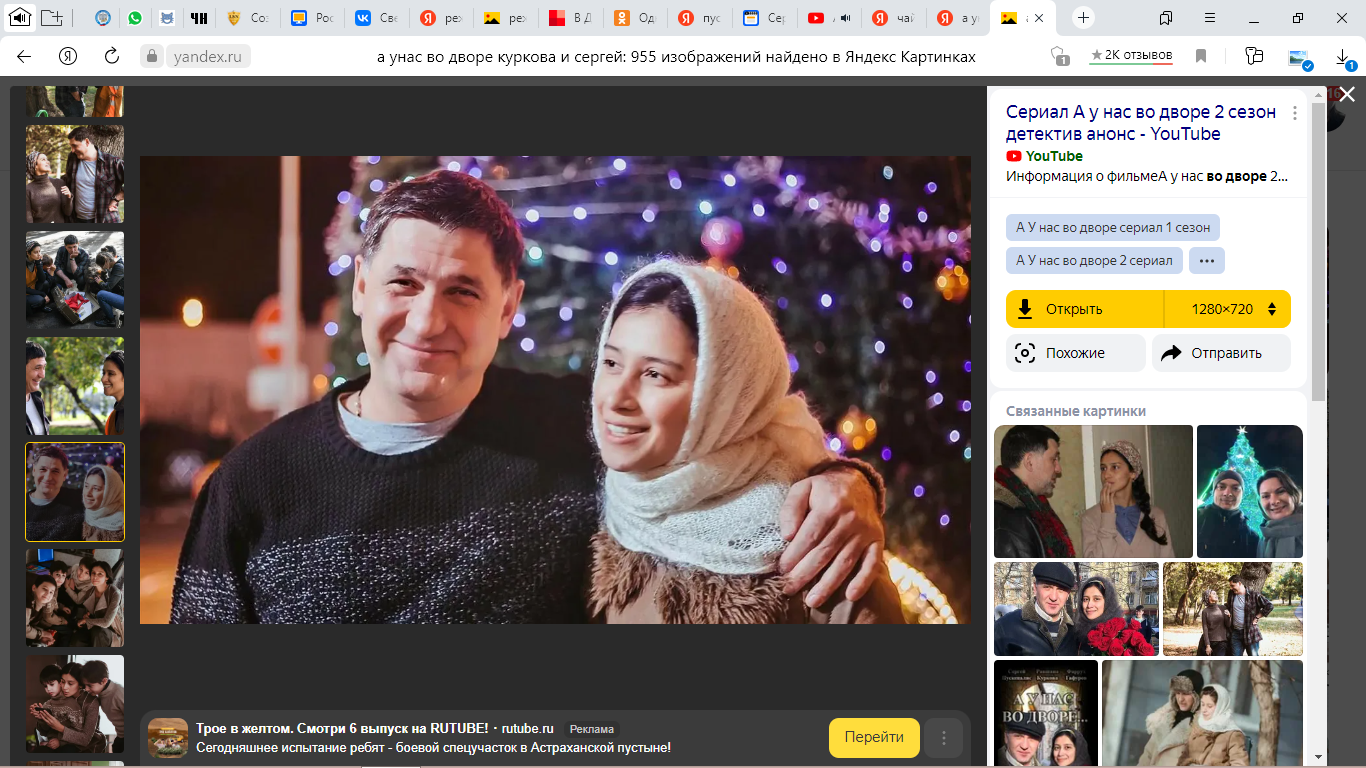Image resolution: width=1366 pixels, height=768 pixels.
Task: Click the yellow Перейти ad button
Action: (873, 737)
